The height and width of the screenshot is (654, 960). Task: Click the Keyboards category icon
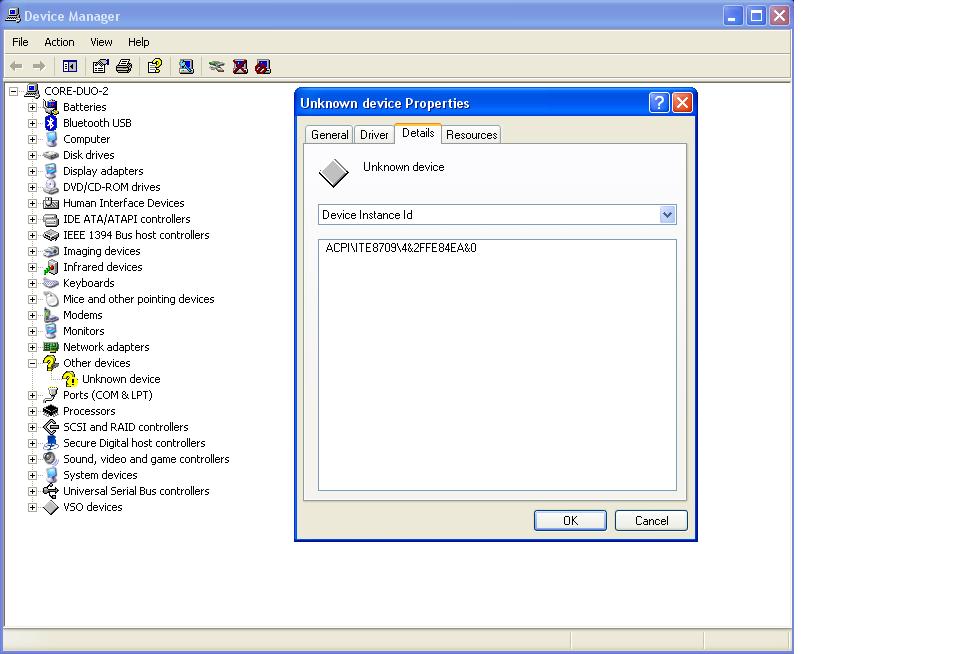point(51,283)
